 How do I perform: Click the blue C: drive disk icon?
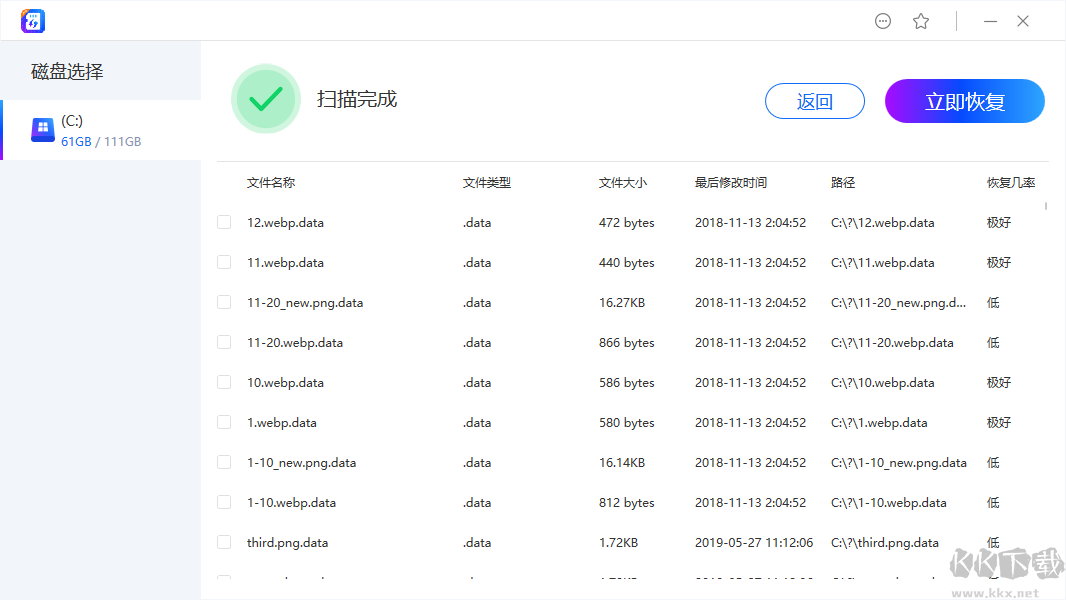point(42,130)
